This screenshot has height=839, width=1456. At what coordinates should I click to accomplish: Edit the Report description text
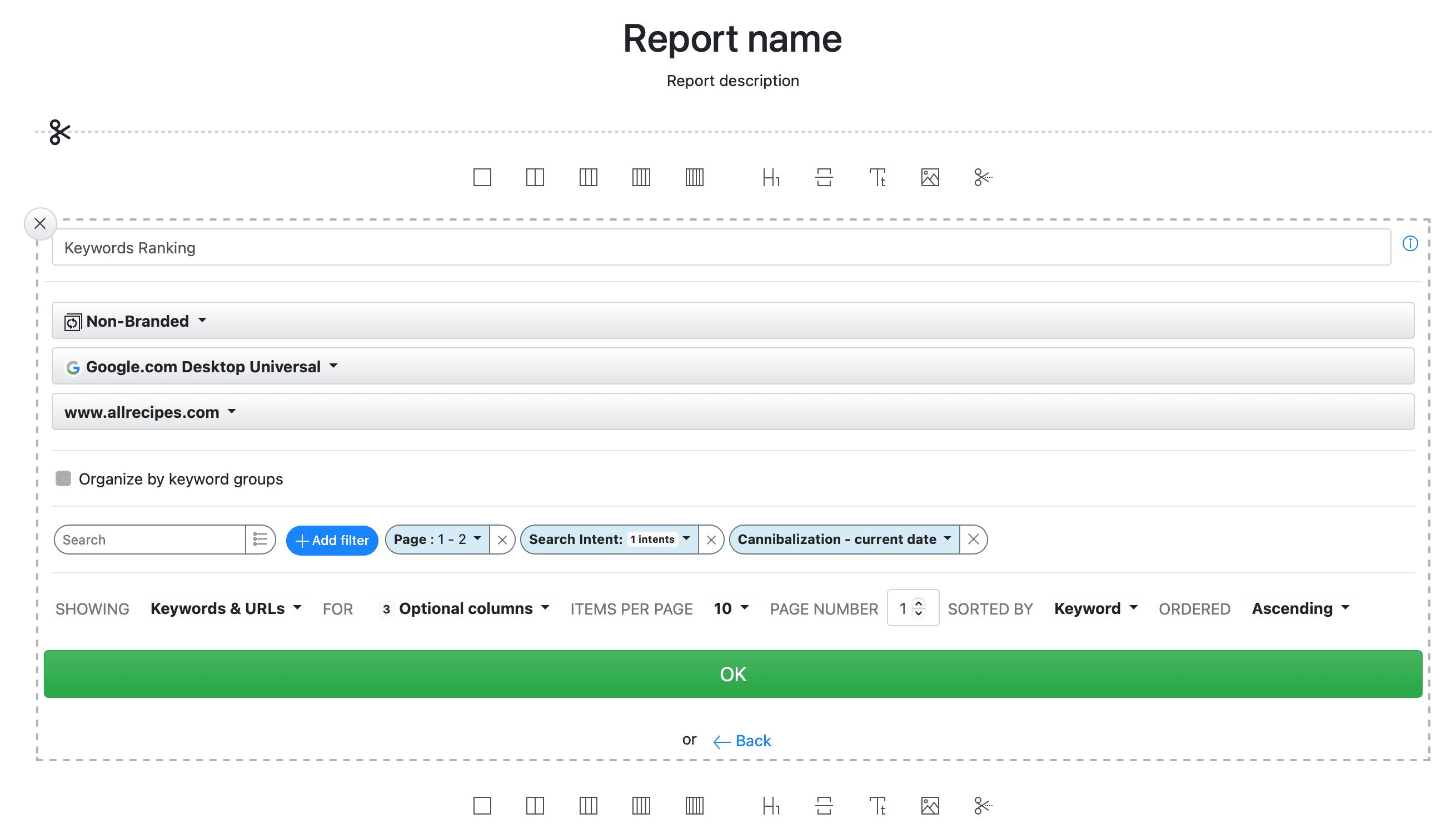pyautogui.click(x=732, y=81)
